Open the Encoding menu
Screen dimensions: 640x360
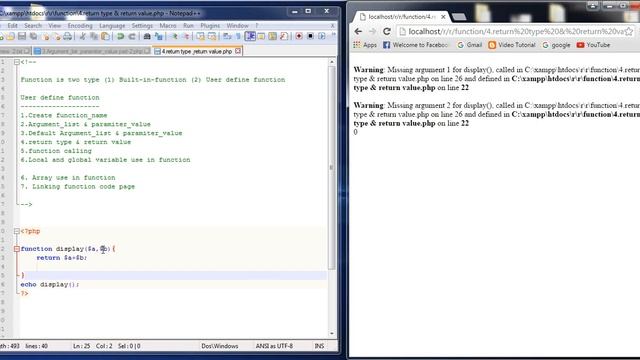tap(80, 25)
